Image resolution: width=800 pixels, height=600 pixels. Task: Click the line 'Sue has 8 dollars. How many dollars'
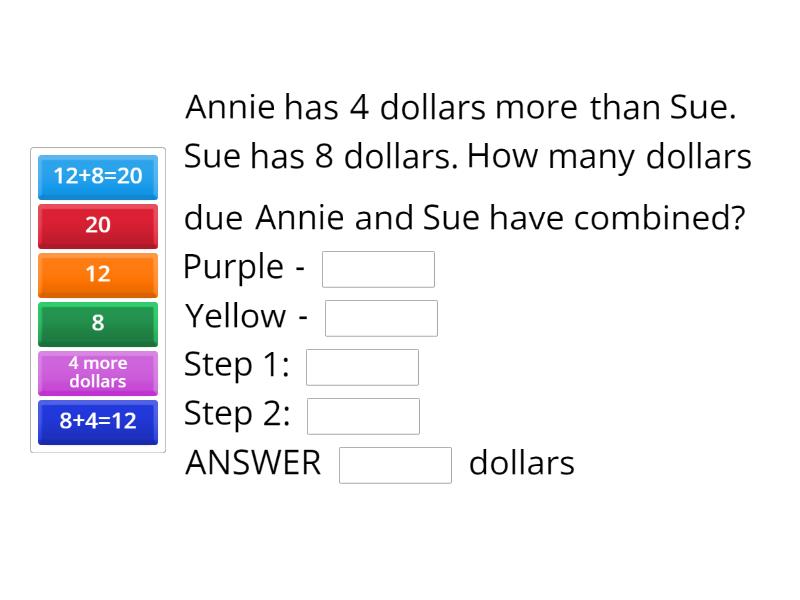[x=467, y=157]
